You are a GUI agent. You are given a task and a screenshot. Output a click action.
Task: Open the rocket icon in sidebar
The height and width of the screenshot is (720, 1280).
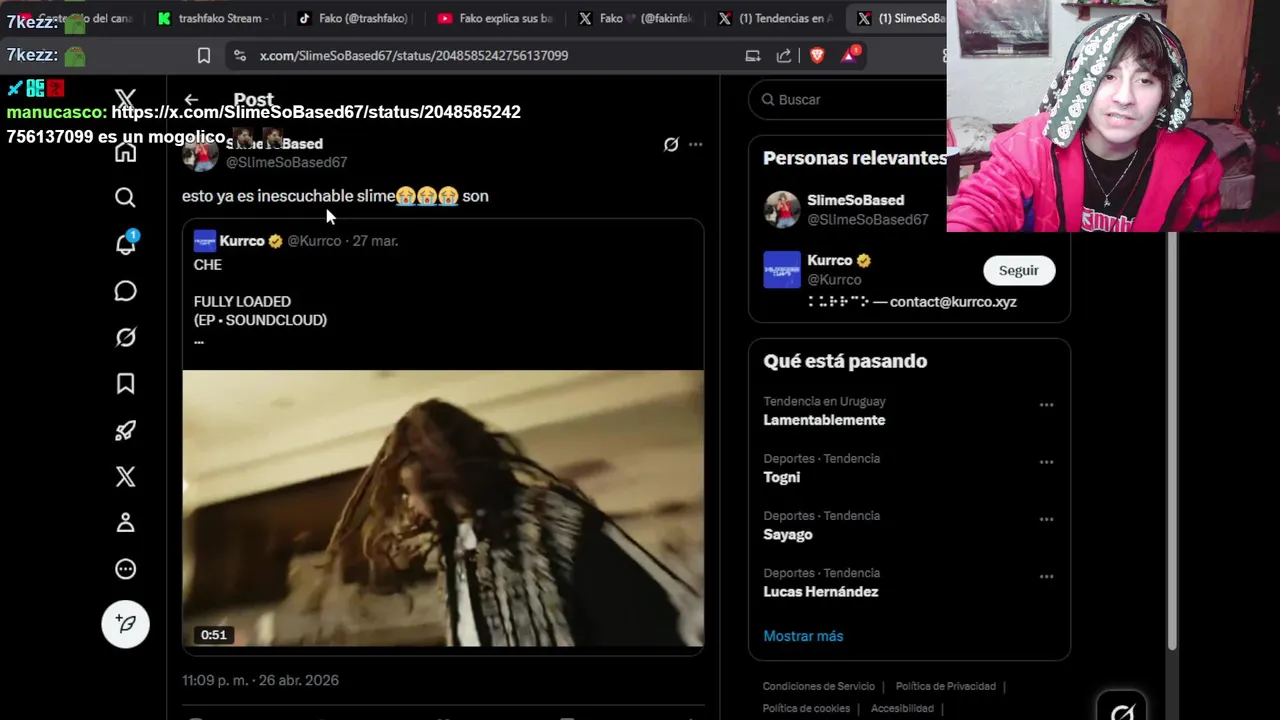tap(125, 430)
